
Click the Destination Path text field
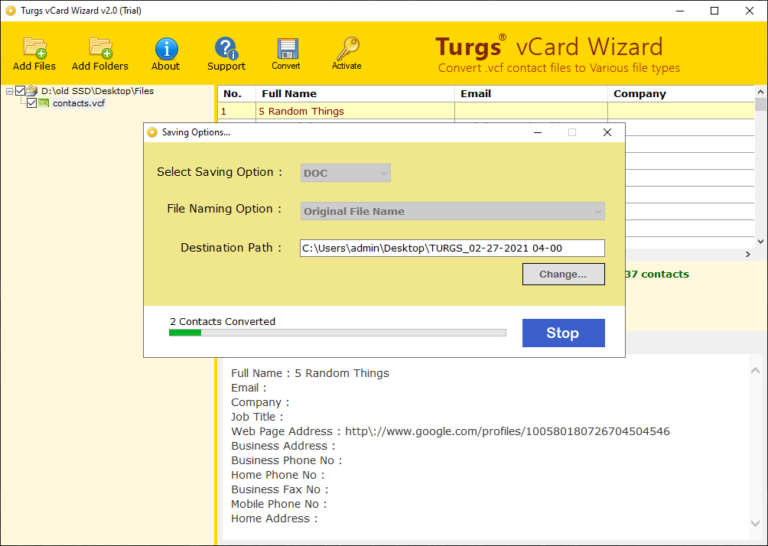[x=452, y=248]
